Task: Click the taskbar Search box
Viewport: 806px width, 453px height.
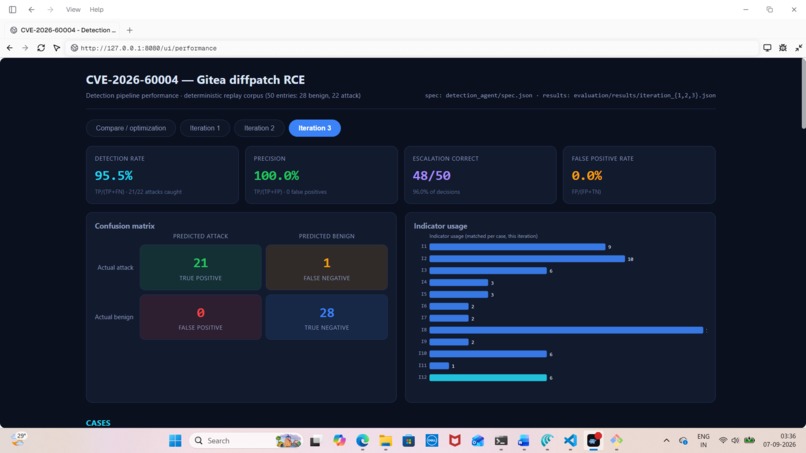Action: [247, 441]
